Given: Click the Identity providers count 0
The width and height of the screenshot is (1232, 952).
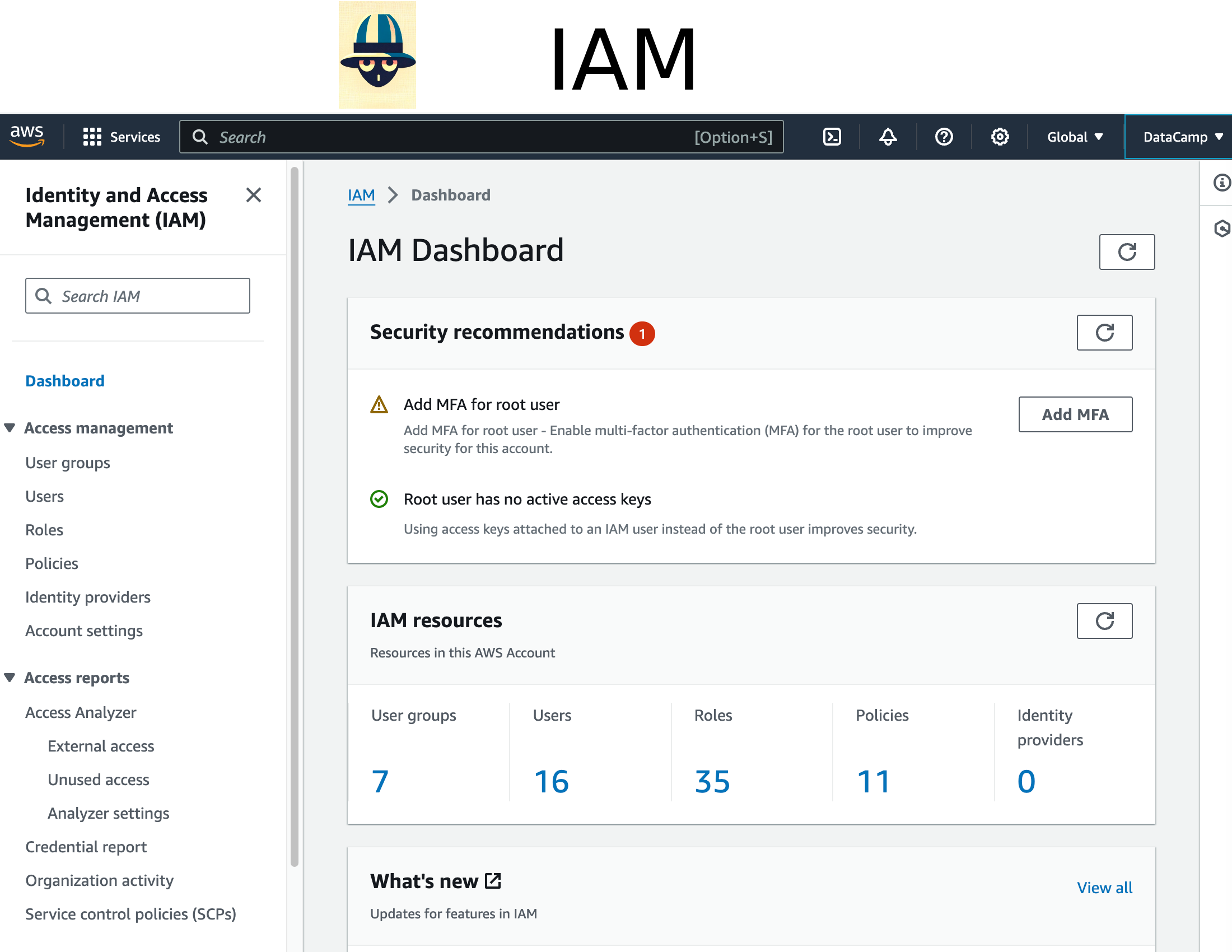Looking at the screenshot, I should pyautogui.click(x=1026, y=782).
